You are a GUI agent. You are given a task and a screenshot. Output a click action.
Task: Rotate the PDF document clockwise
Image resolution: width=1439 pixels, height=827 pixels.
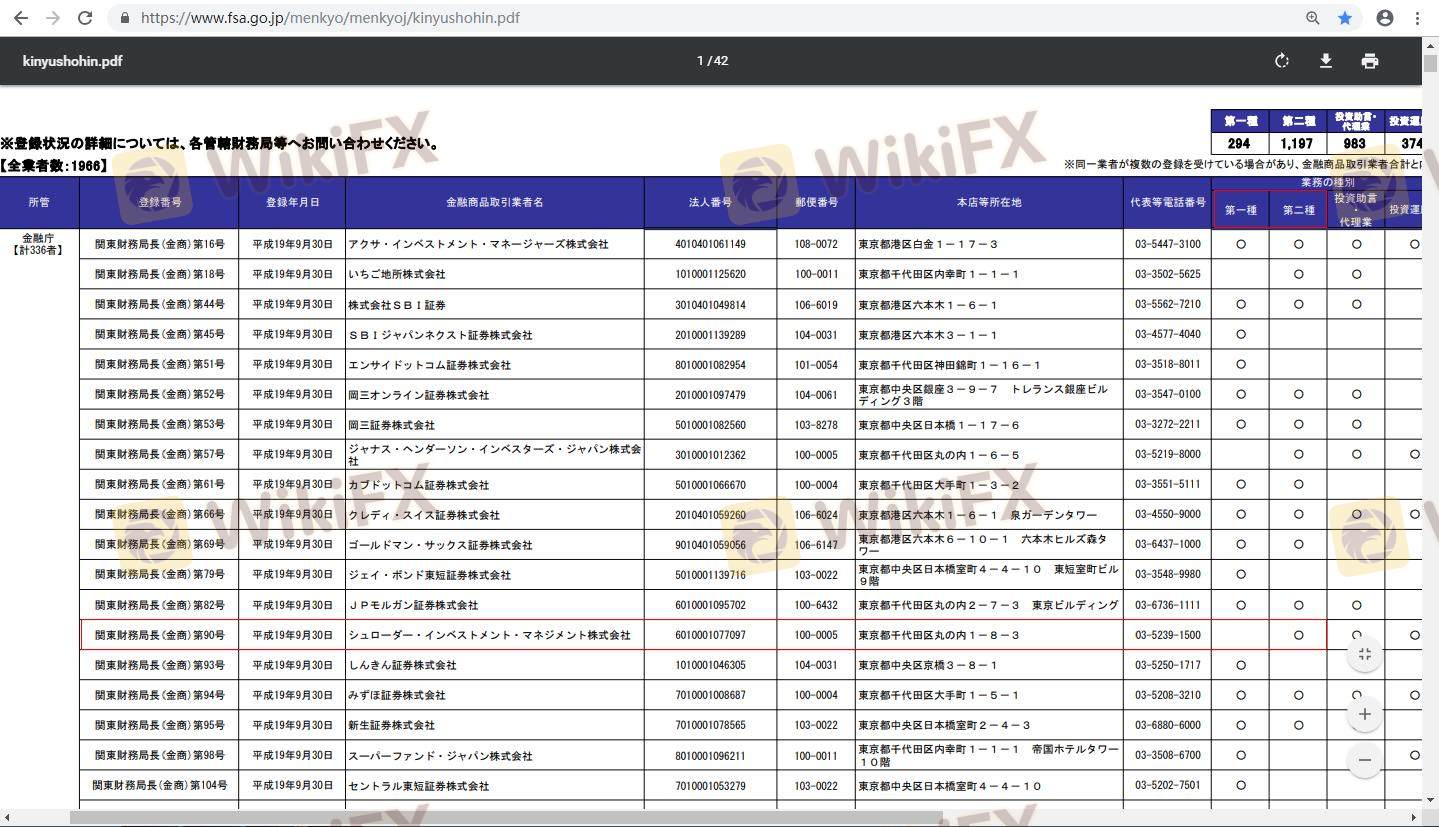click(x=1282, y=61)
